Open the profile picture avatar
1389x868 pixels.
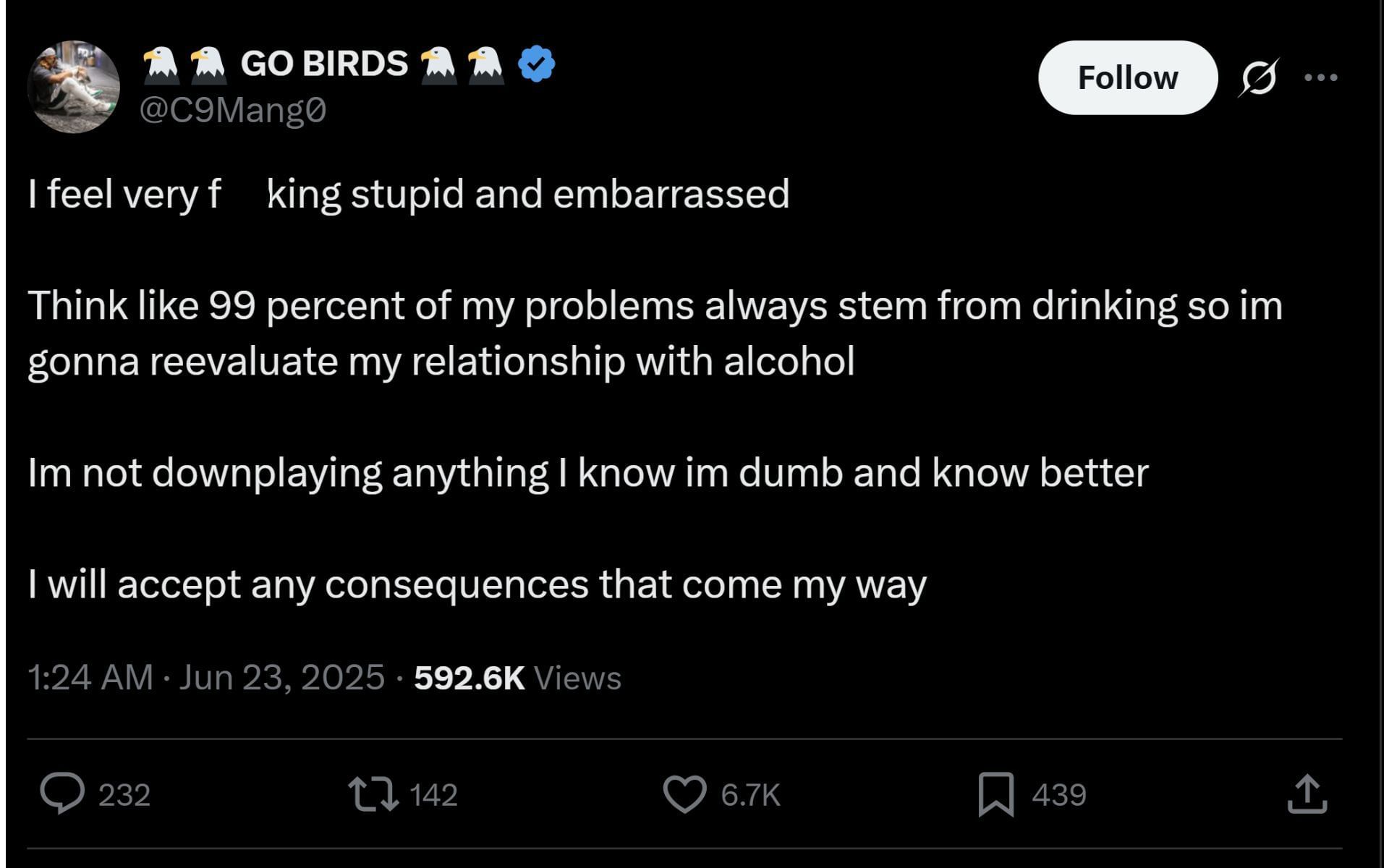point(73,87)
